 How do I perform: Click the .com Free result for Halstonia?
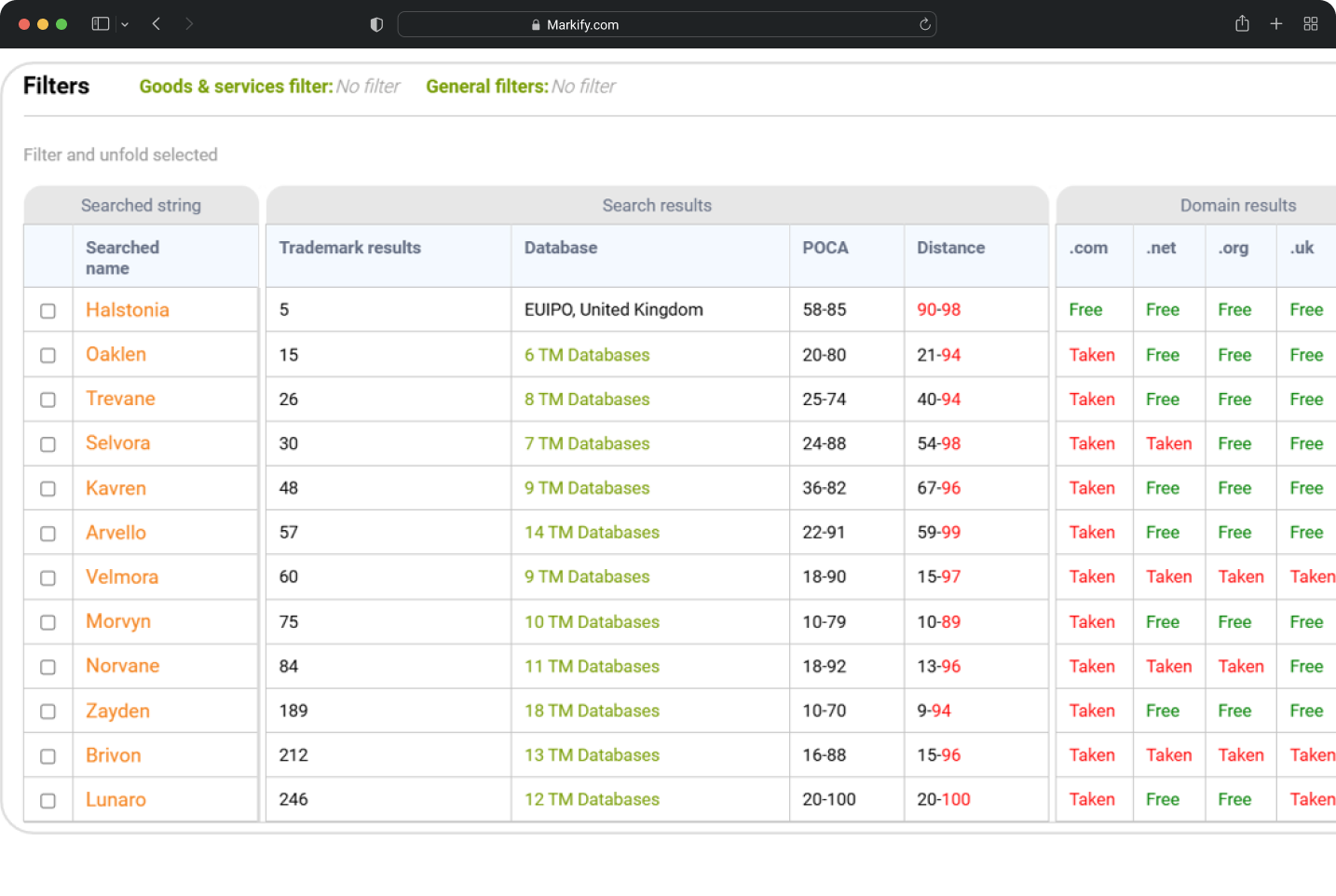click(1085, 310)
